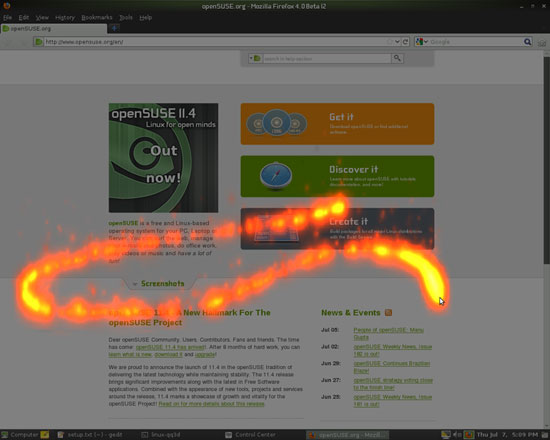Viewport: 550px width, 440px height.
Task: Click the blueprint icon in Create it
Action: [277, 229]
